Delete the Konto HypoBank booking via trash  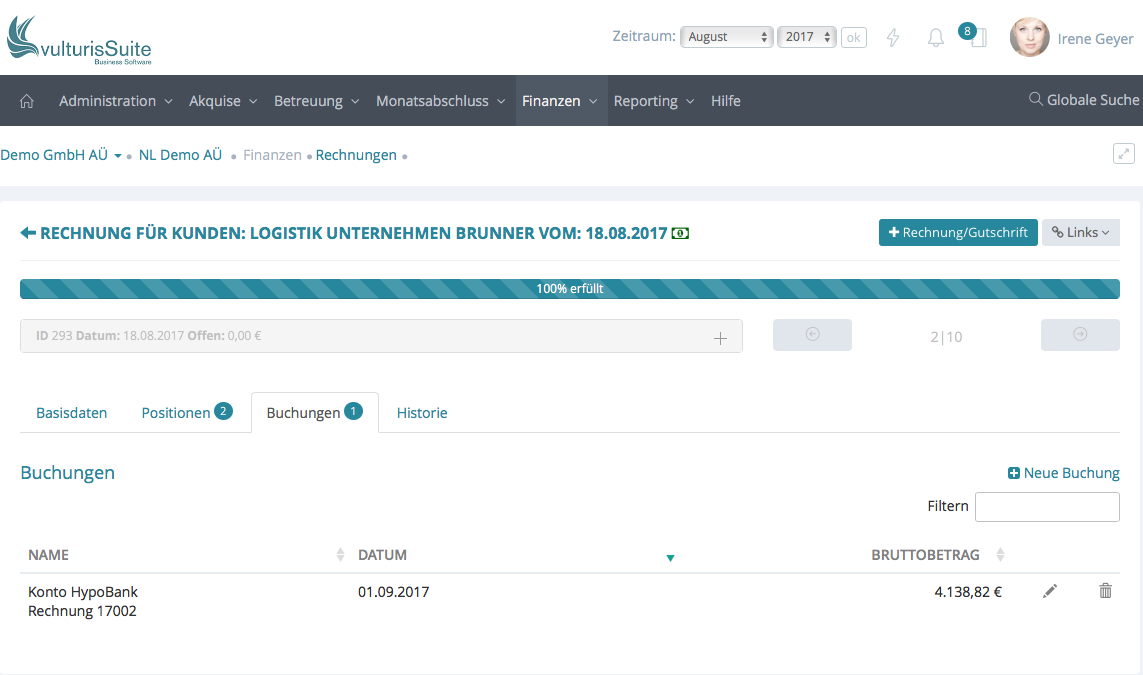(1105, 591)
